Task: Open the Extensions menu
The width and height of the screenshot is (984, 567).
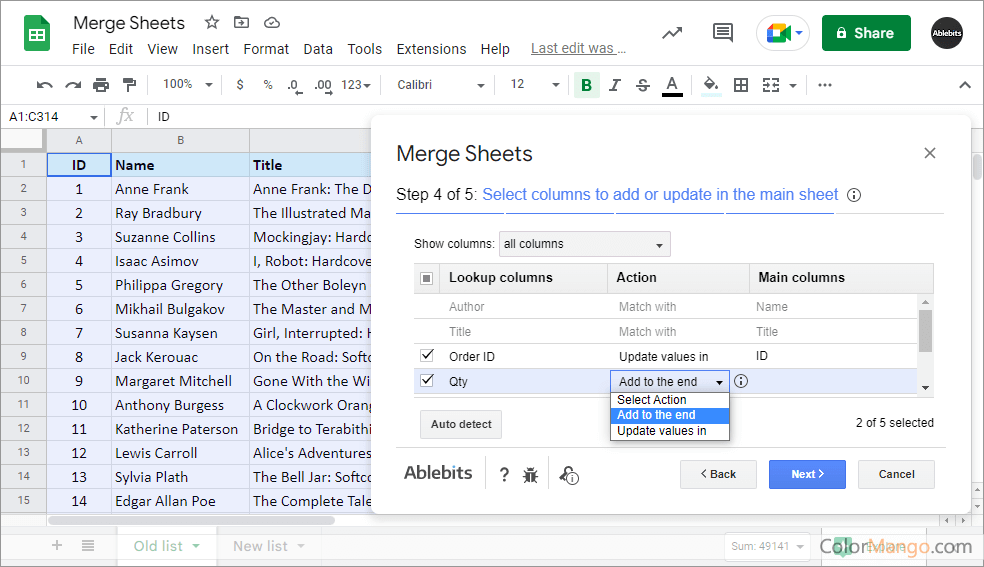Action: (431, 49)
